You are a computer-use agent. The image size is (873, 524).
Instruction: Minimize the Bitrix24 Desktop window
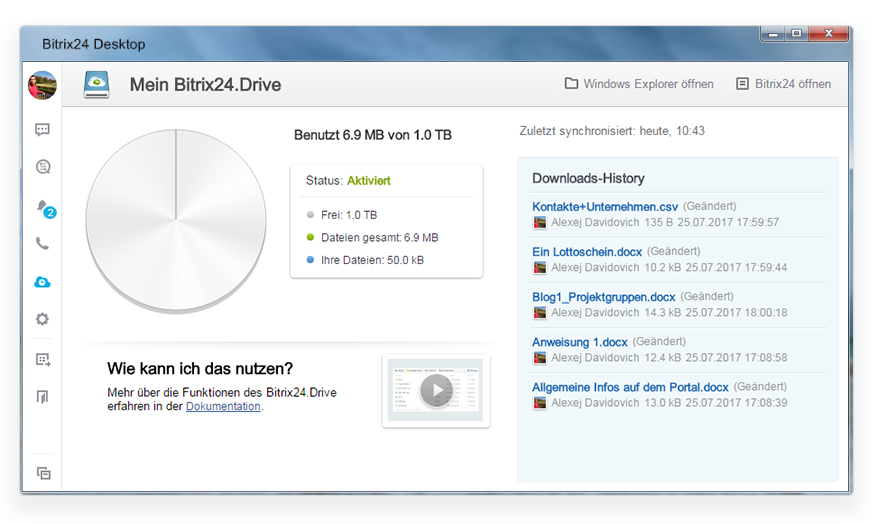pyautogui.click(x=773, y=34)
